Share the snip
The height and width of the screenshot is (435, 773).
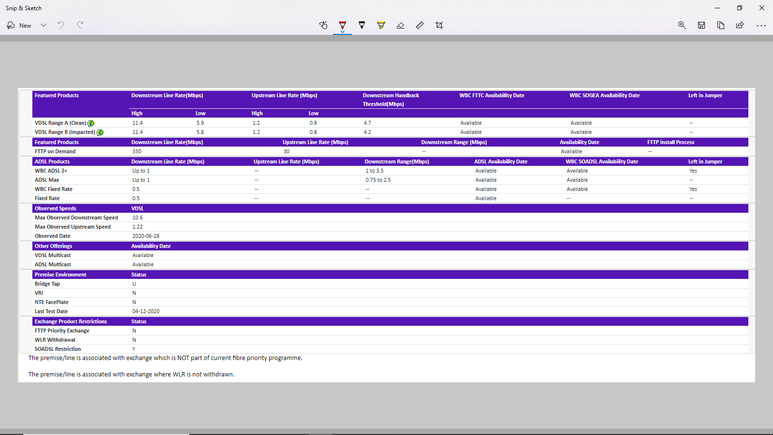(740, 25)
